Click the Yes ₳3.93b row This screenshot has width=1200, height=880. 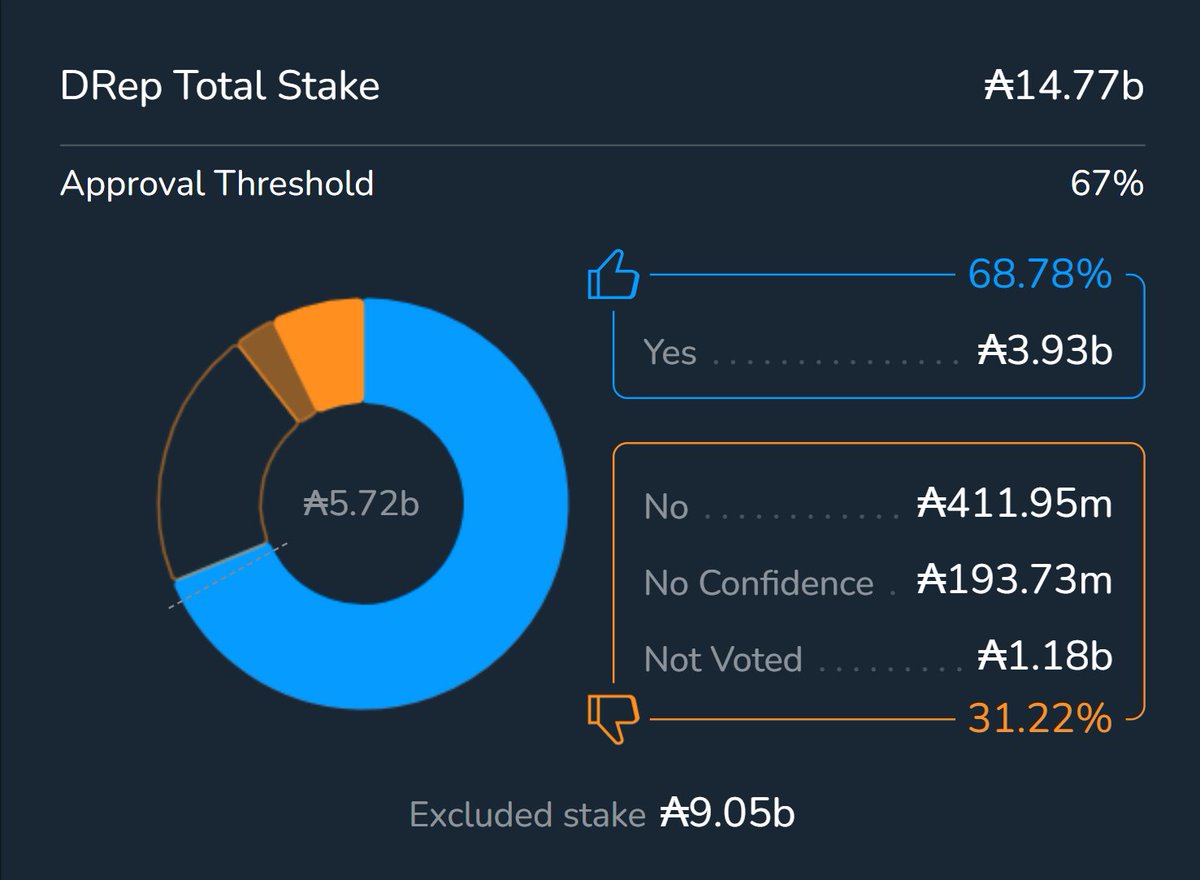[878, 352]
